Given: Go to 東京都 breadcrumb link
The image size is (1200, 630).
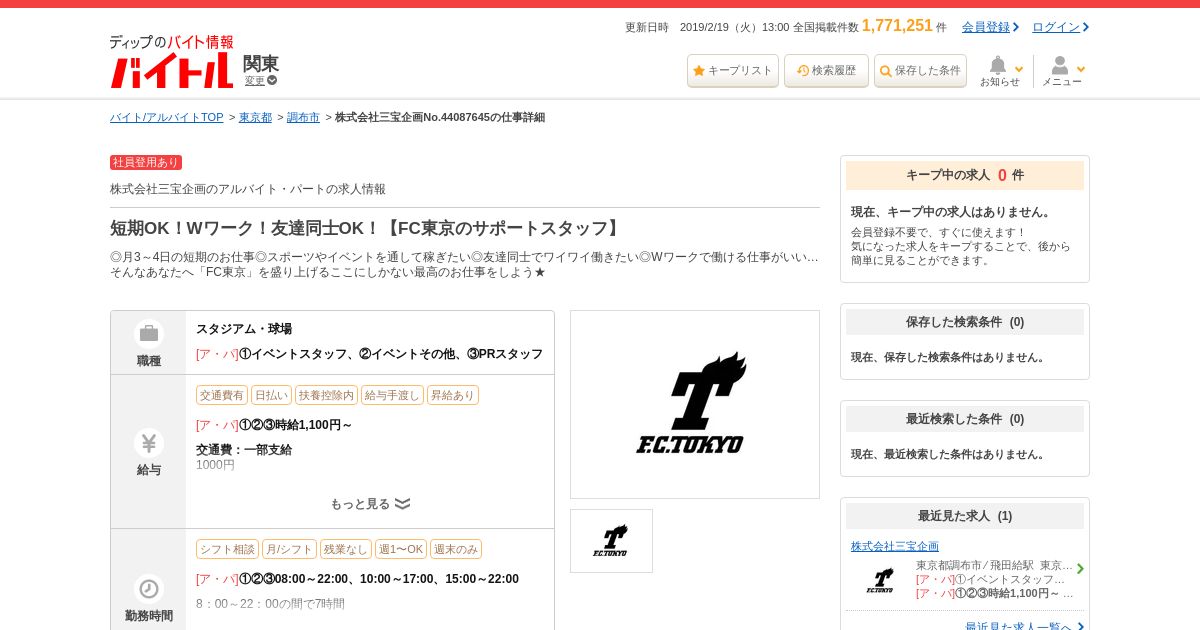Looking at the screenshot, I should pos(255,117).
